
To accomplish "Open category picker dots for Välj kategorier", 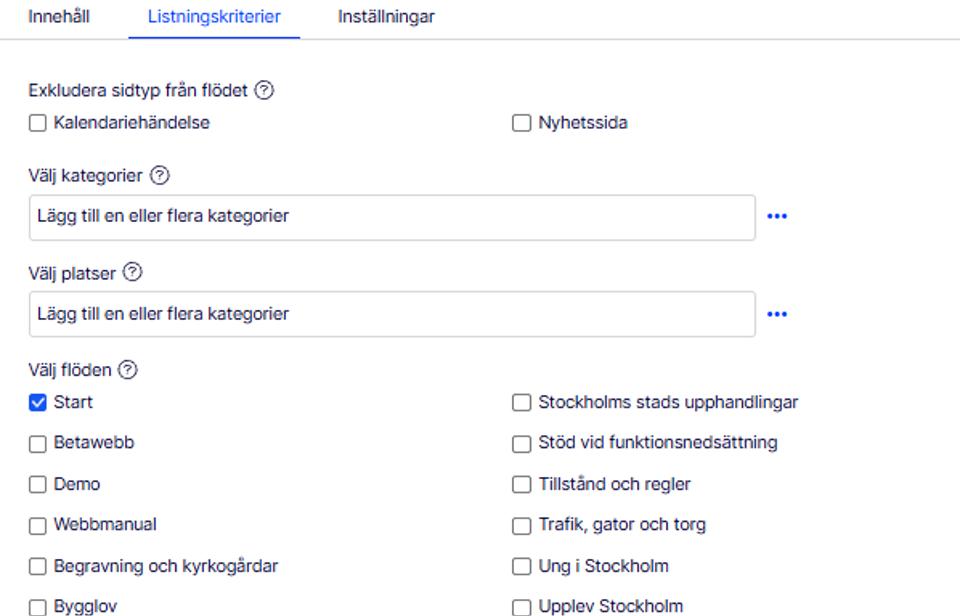I will [x=777, y=216].
